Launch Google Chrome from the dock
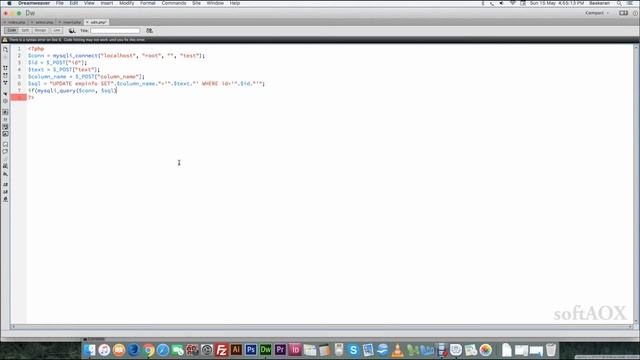This screenshot has width=640, height=360. coord(148,350)
